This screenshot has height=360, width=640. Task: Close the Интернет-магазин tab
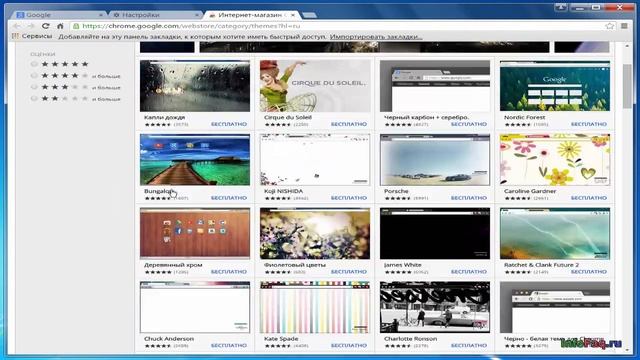coord(293,15)
